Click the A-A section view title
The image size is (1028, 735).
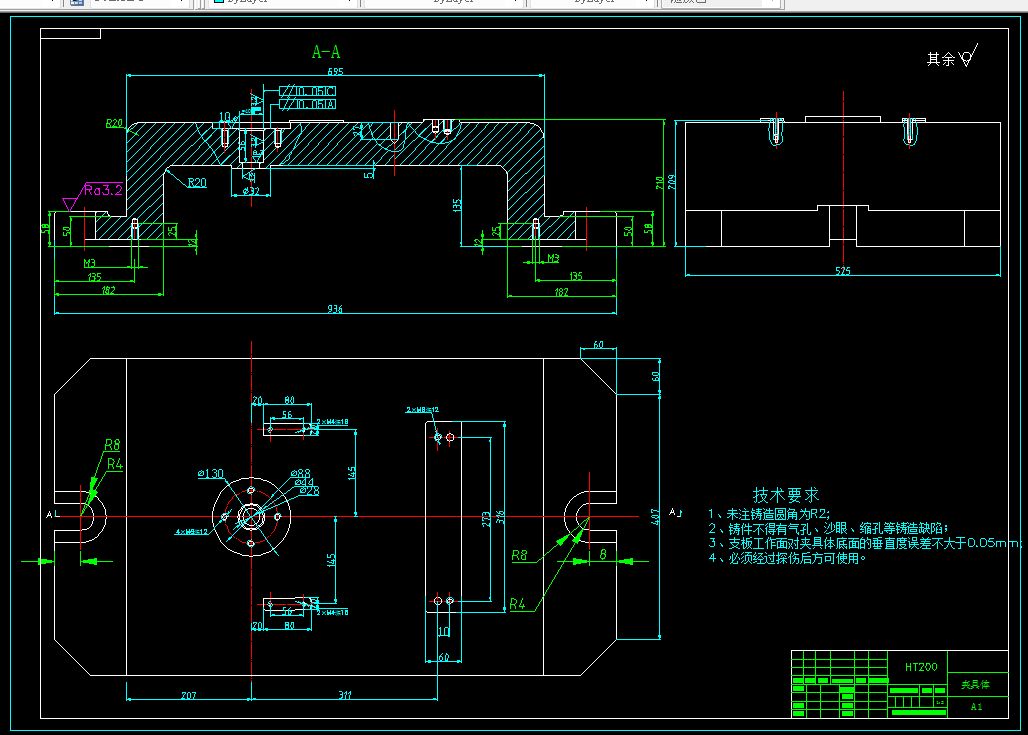pos(326,52)
